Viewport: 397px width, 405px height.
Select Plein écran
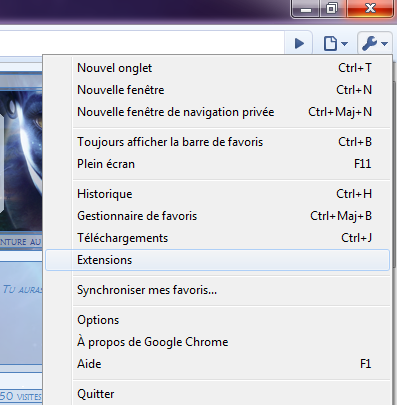point(217,164)
